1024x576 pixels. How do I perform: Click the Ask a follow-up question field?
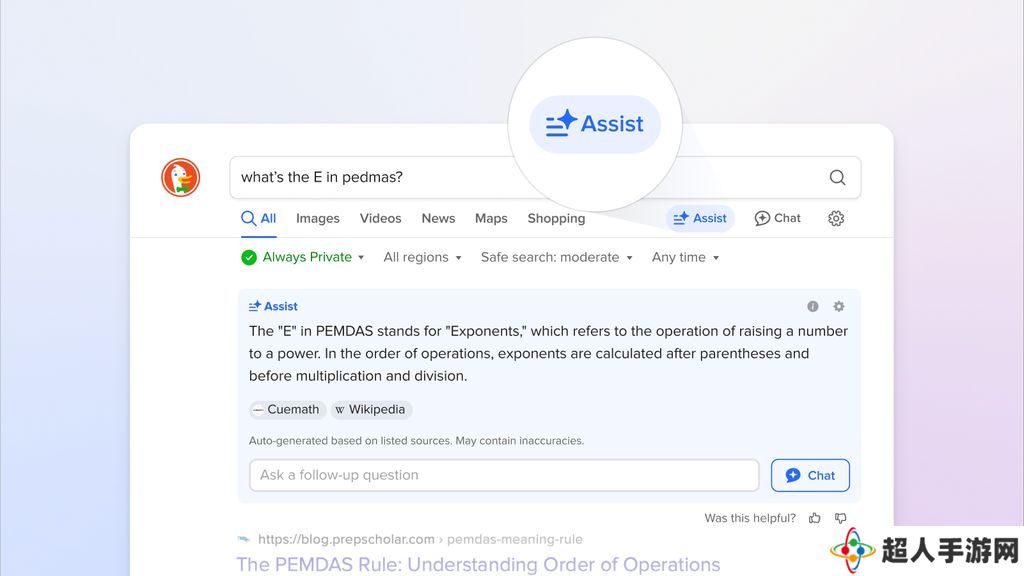[x=504, y=475]
